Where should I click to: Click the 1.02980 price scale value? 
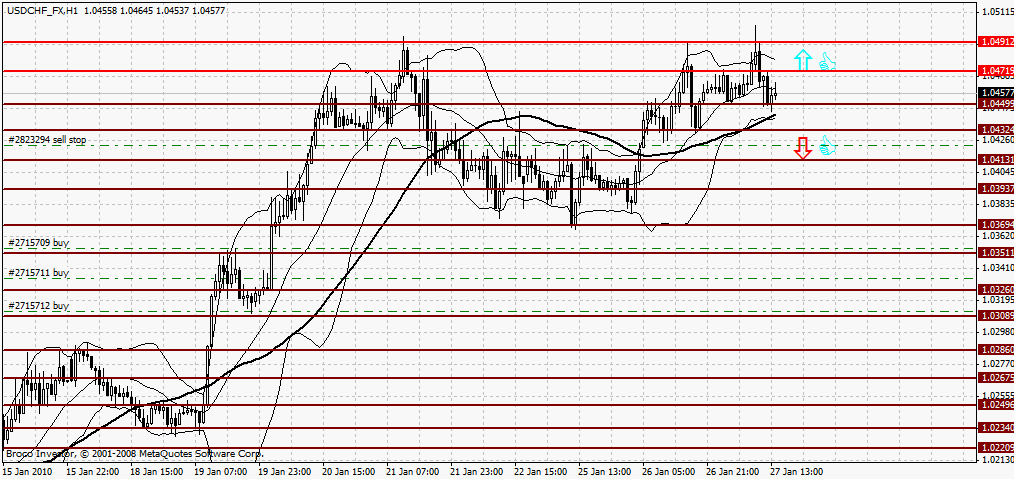click(998, 332)
